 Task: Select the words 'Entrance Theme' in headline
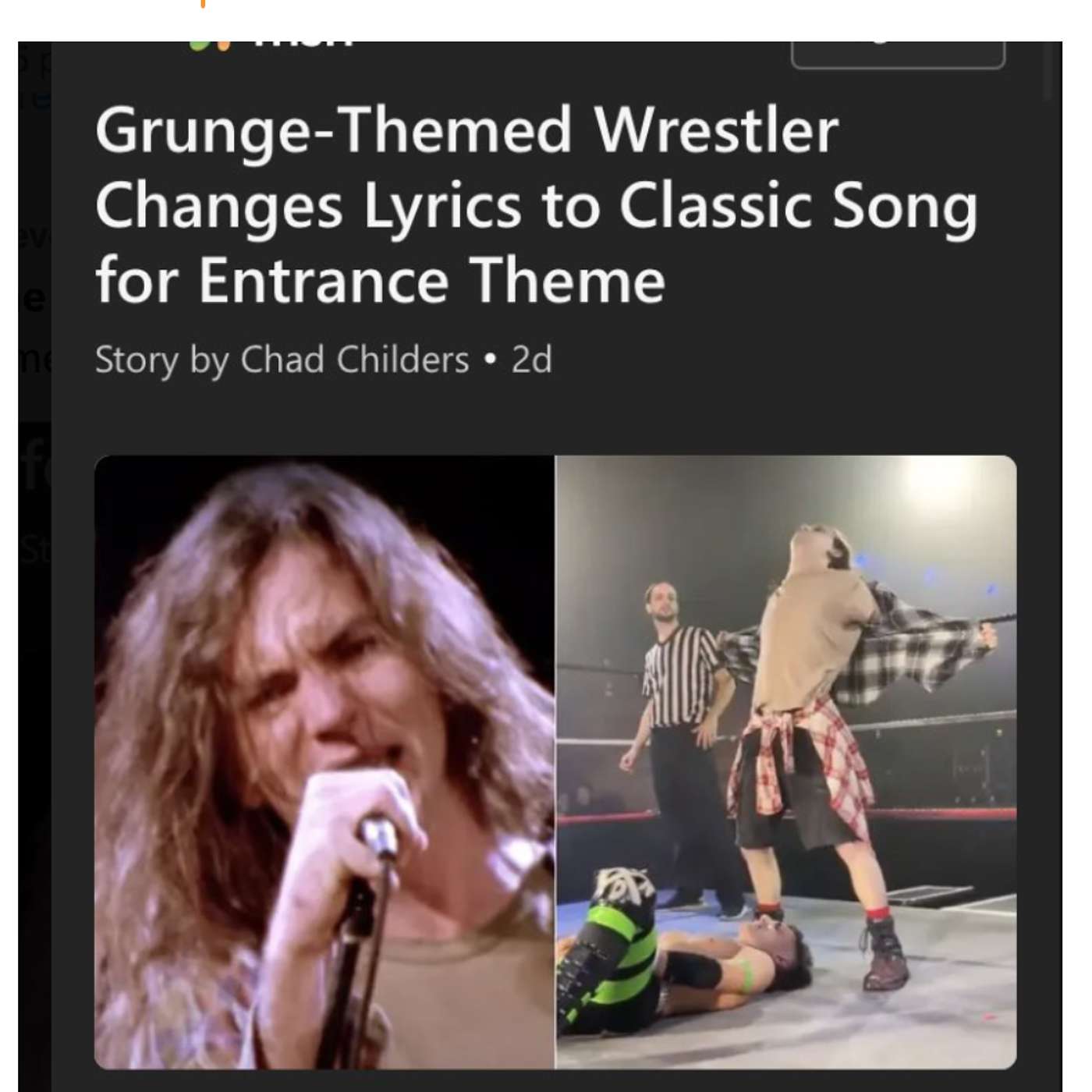coord(431,279)
